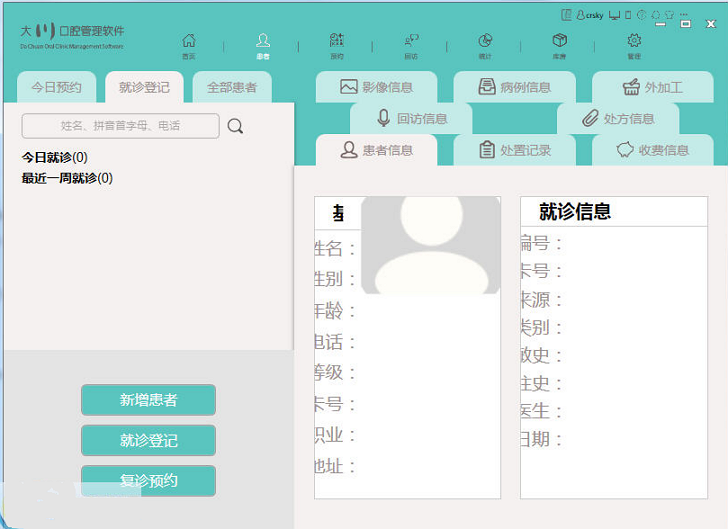
Task: Open the 患者信息 tab
Action: pos(377,150)
